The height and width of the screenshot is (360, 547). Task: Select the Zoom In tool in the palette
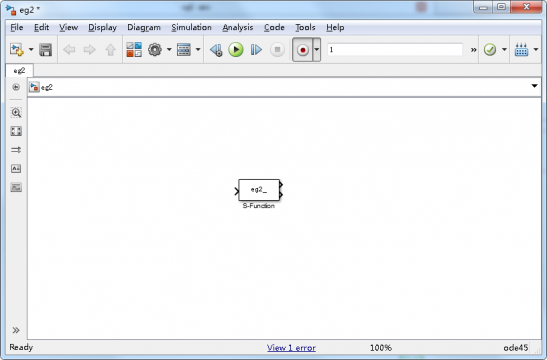tap(16, 112)
